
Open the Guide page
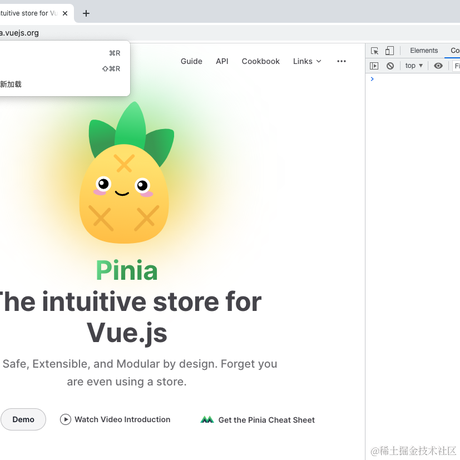click(x=191, y=61)
